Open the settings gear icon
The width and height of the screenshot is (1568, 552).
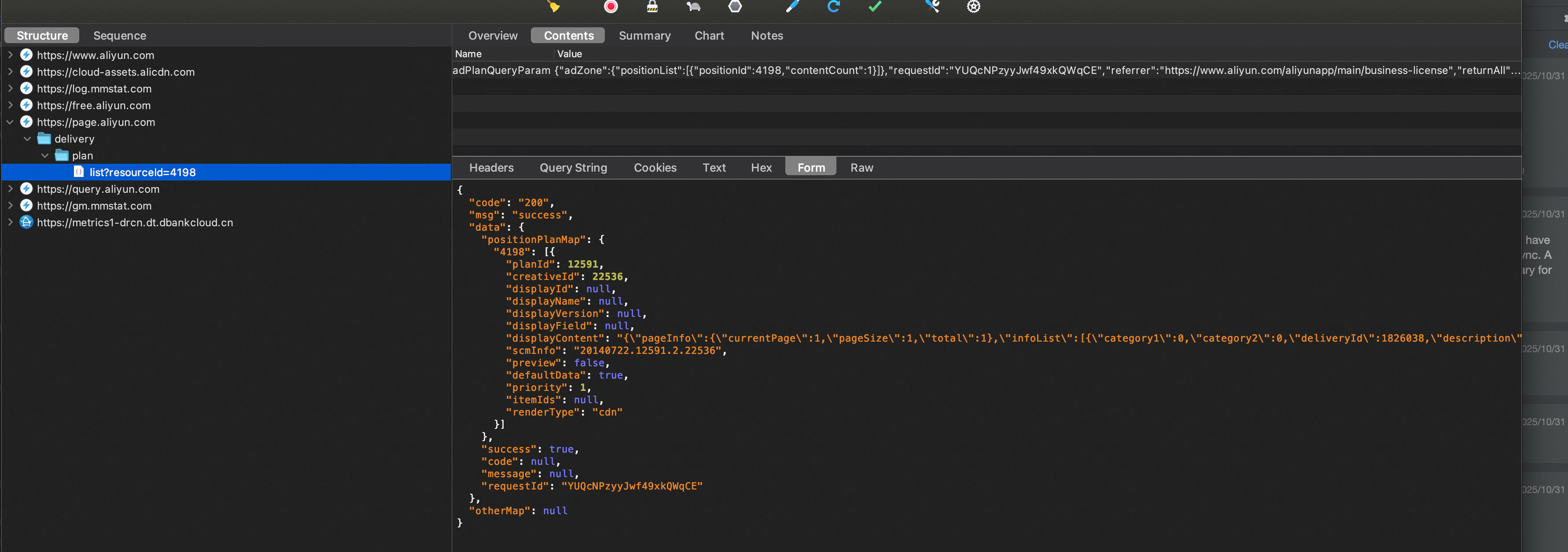[x=973, y=7]
